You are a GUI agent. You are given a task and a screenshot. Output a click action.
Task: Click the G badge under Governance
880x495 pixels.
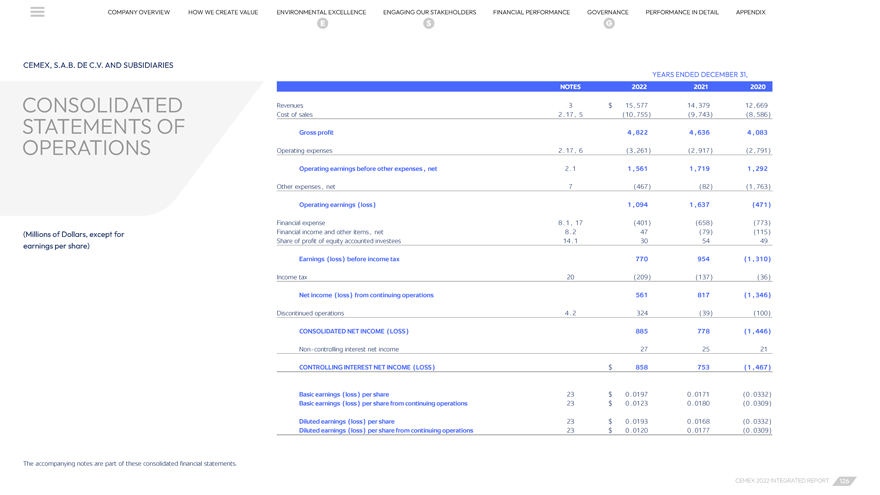(x=609, y=23)
